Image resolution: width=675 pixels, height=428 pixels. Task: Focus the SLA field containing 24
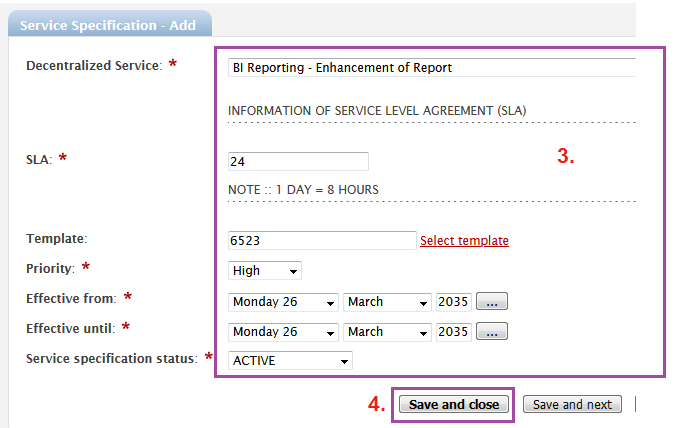pyautogui.click(x=298, y=161)
